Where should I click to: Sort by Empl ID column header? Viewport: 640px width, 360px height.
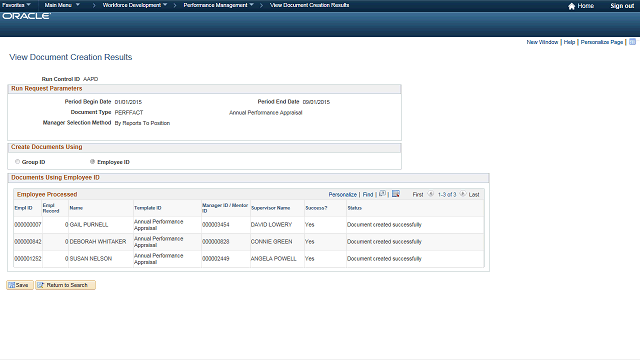[x=23, y=208]
